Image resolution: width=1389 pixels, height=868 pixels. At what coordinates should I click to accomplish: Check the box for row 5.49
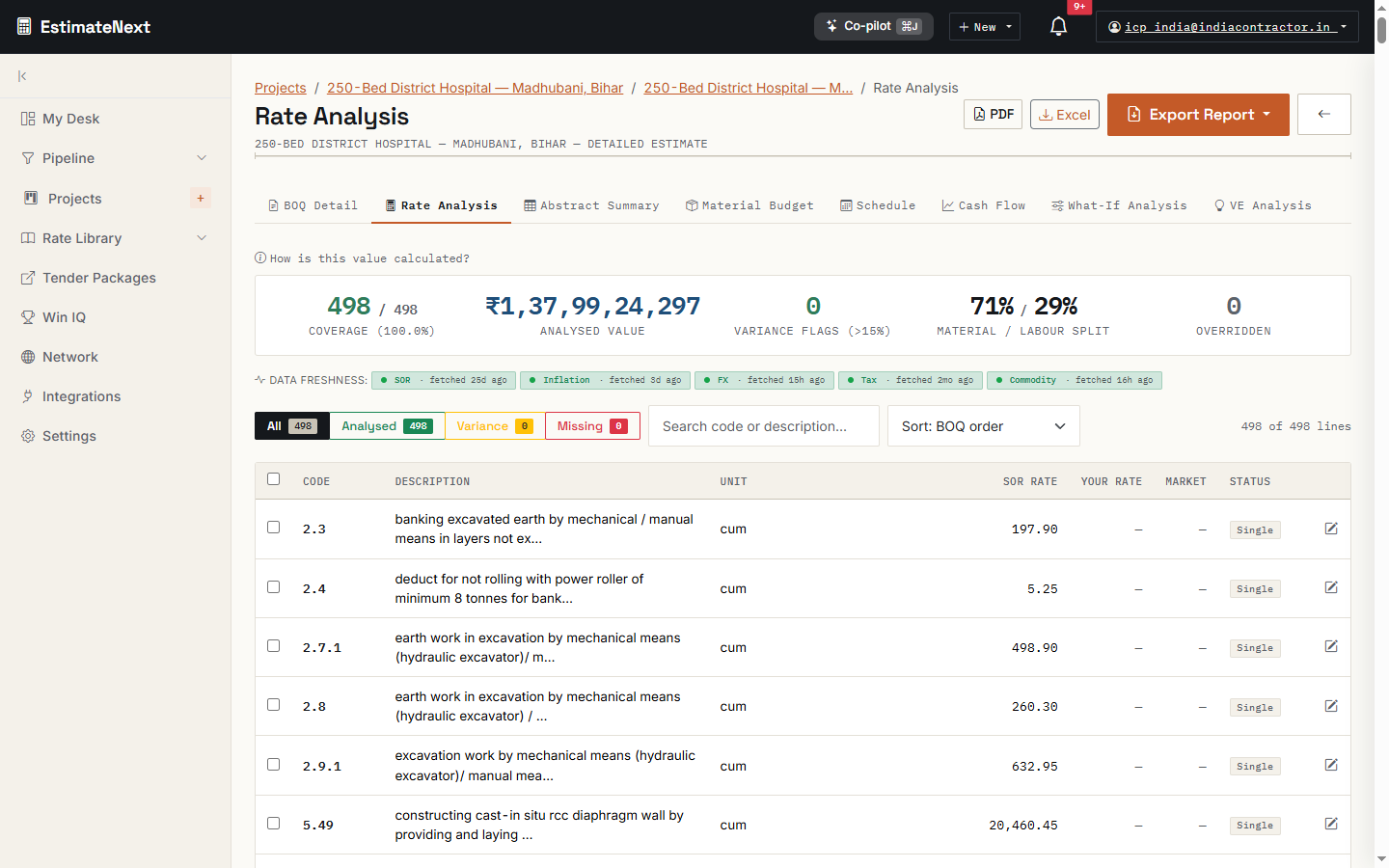tap(274, 824)
